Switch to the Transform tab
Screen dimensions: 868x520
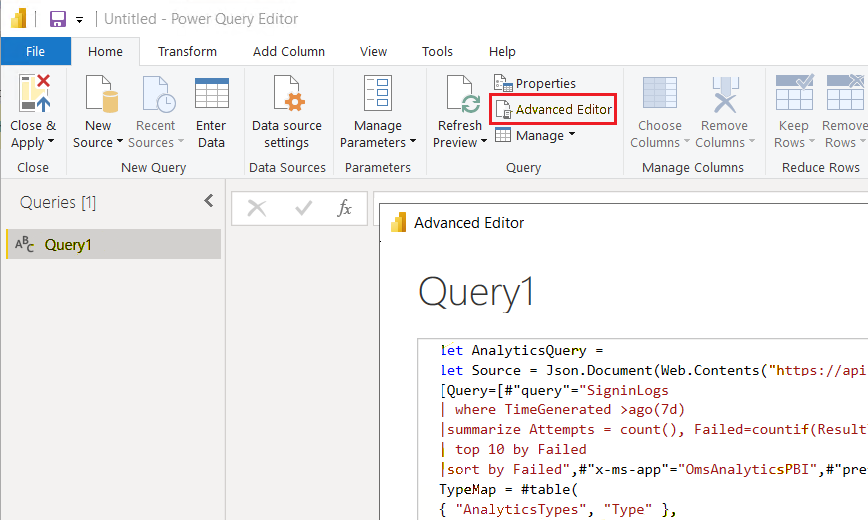click(x=187, y=51)
